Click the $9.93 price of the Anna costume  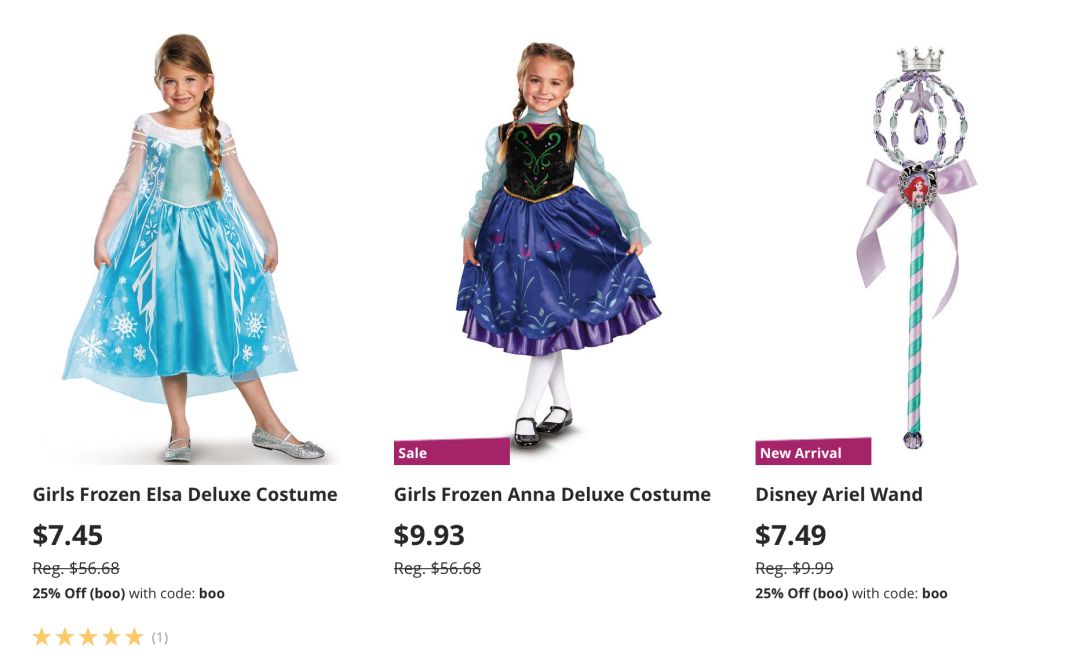429,535
